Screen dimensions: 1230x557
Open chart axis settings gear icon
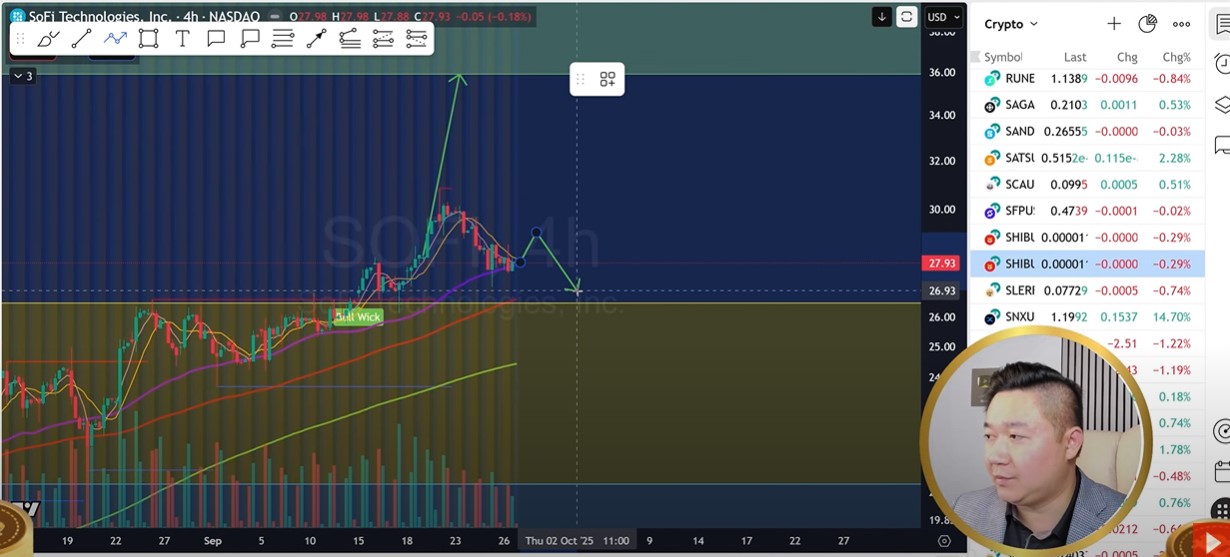pos(944,541)
